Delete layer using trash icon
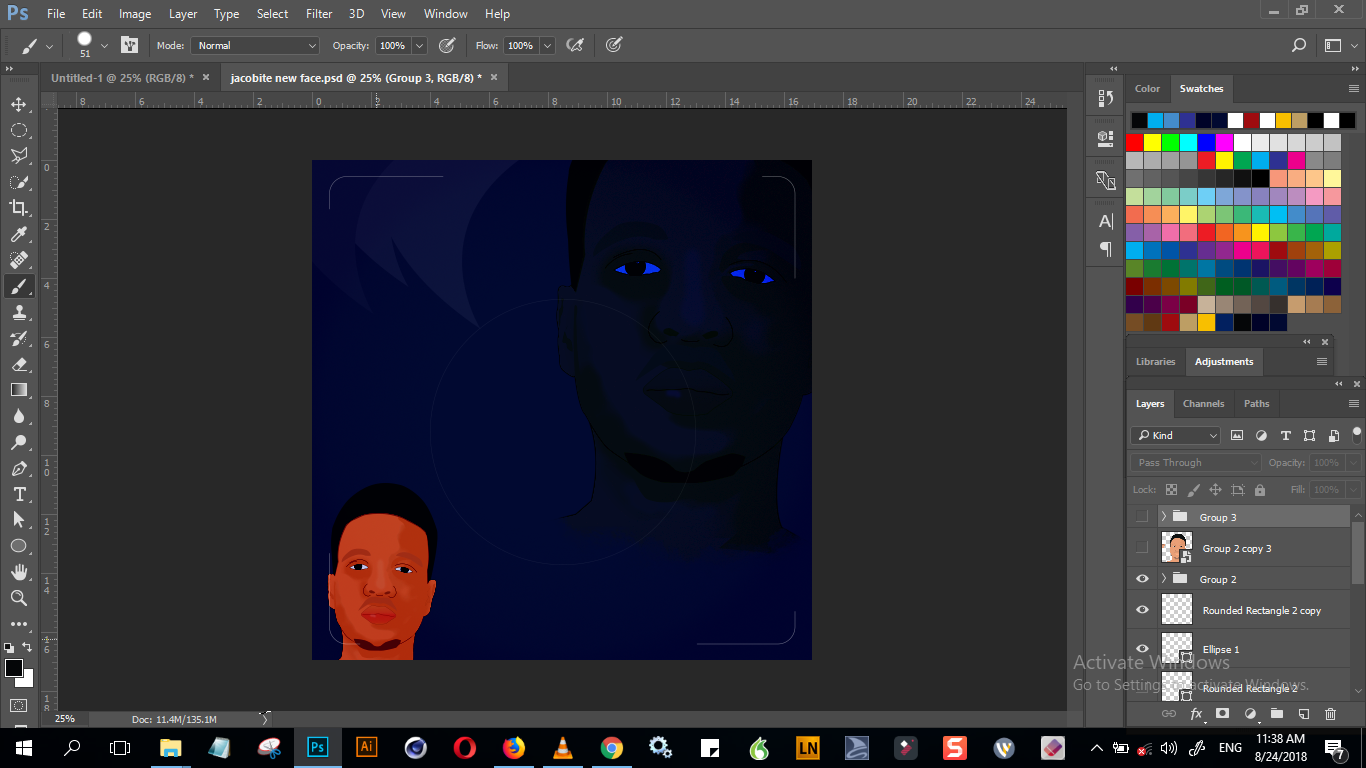Viewport: 1366px width, 768px height. point(1330,714)
